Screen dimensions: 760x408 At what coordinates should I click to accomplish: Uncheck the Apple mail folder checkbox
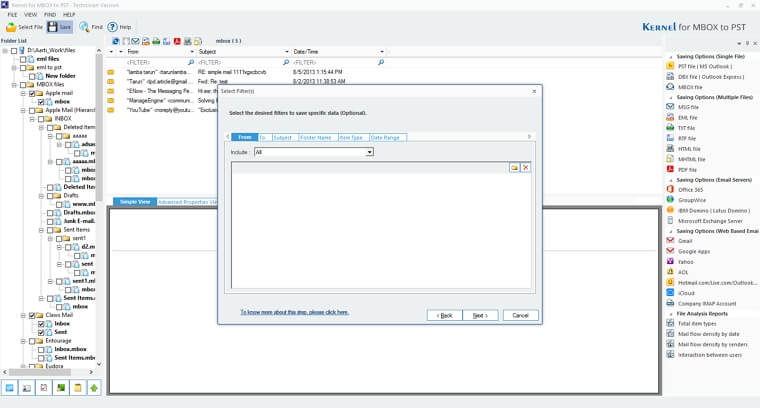(x=32, y=93)
